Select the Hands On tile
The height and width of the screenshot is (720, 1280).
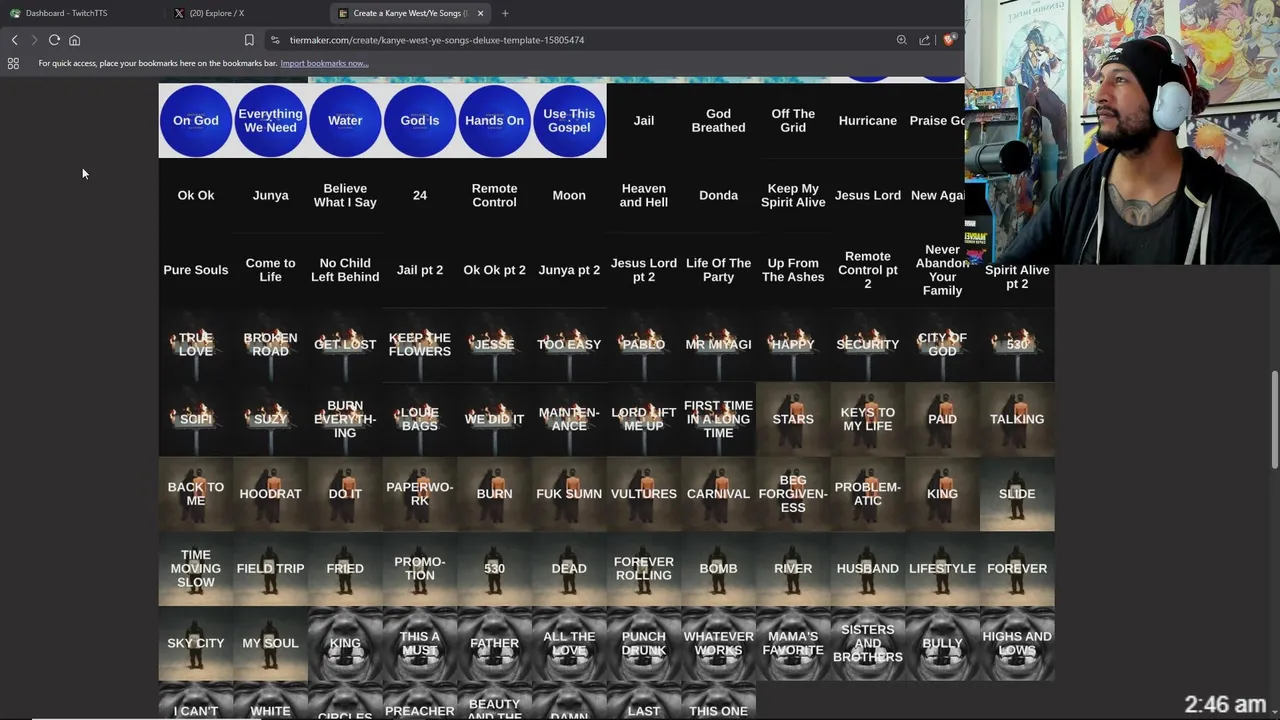pos(494,120)
